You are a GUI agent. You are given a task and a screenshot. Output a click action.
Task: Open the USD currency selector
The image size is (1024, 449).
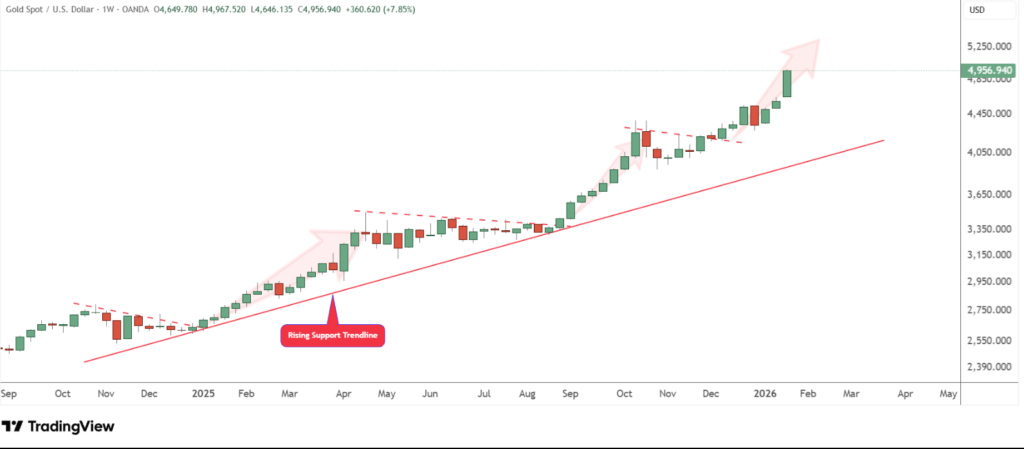(978, 10)
